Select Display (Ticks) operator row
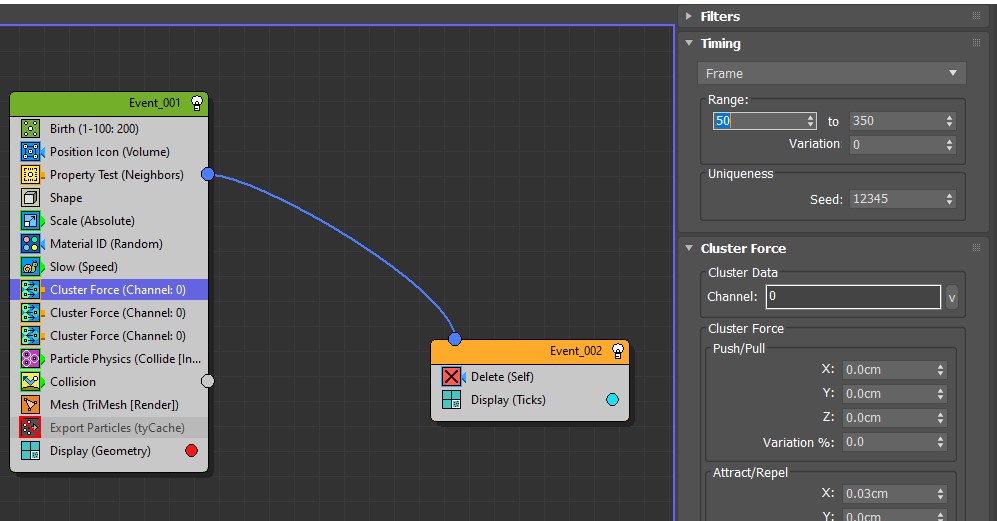 (x=530, y=399)
